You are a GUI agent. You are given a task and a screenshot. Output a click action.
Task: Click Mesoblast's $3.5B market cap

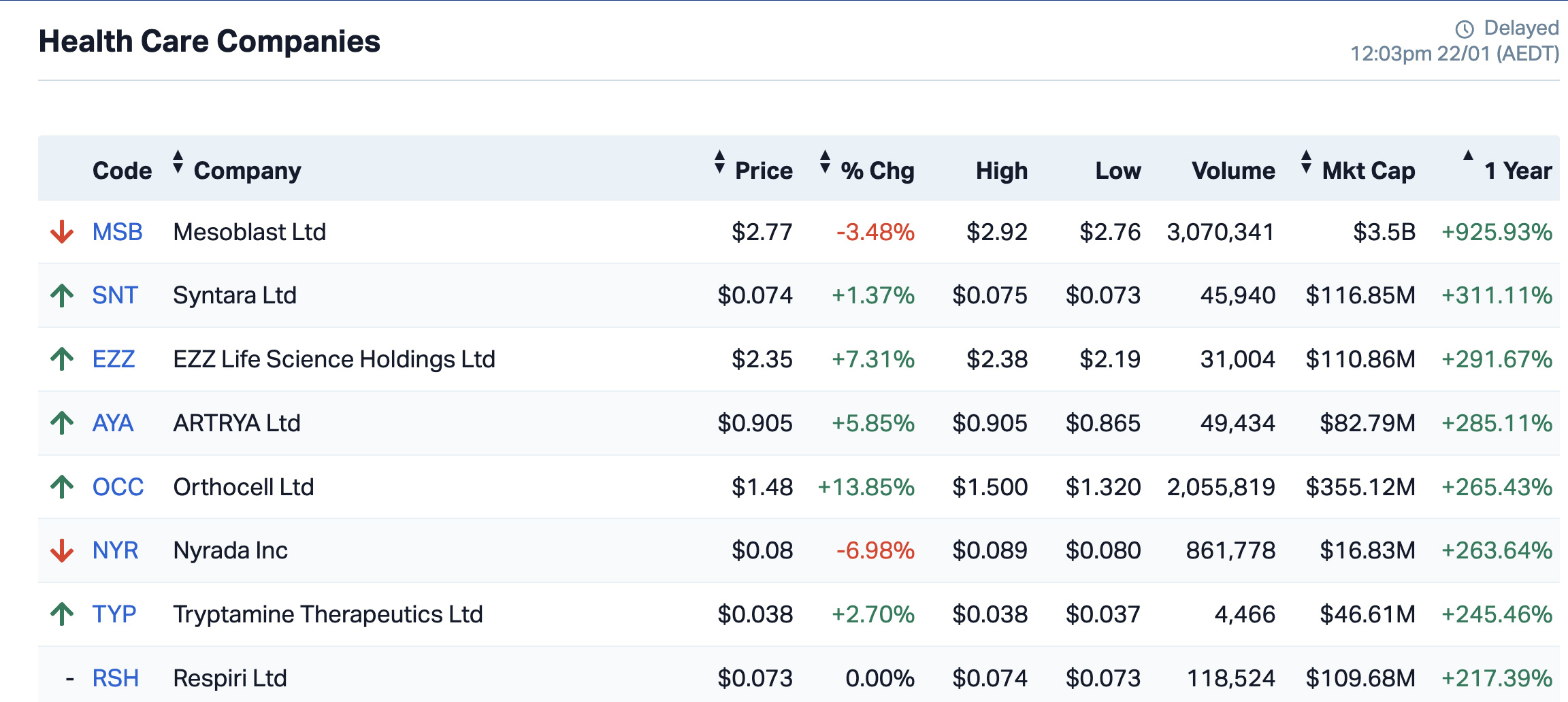tap(1384, 232)
